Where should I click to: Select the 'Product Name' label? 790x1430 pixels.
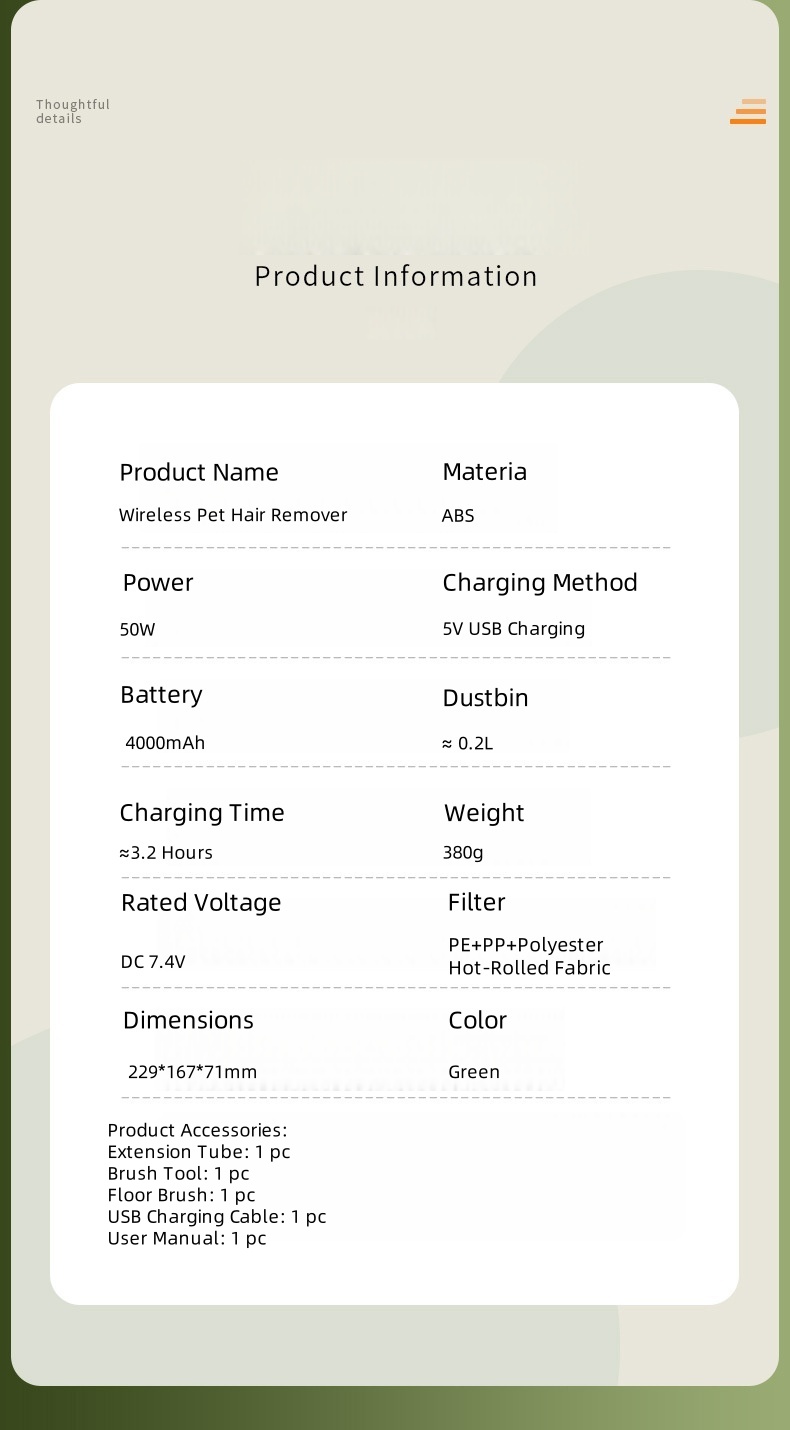[199, 472]
